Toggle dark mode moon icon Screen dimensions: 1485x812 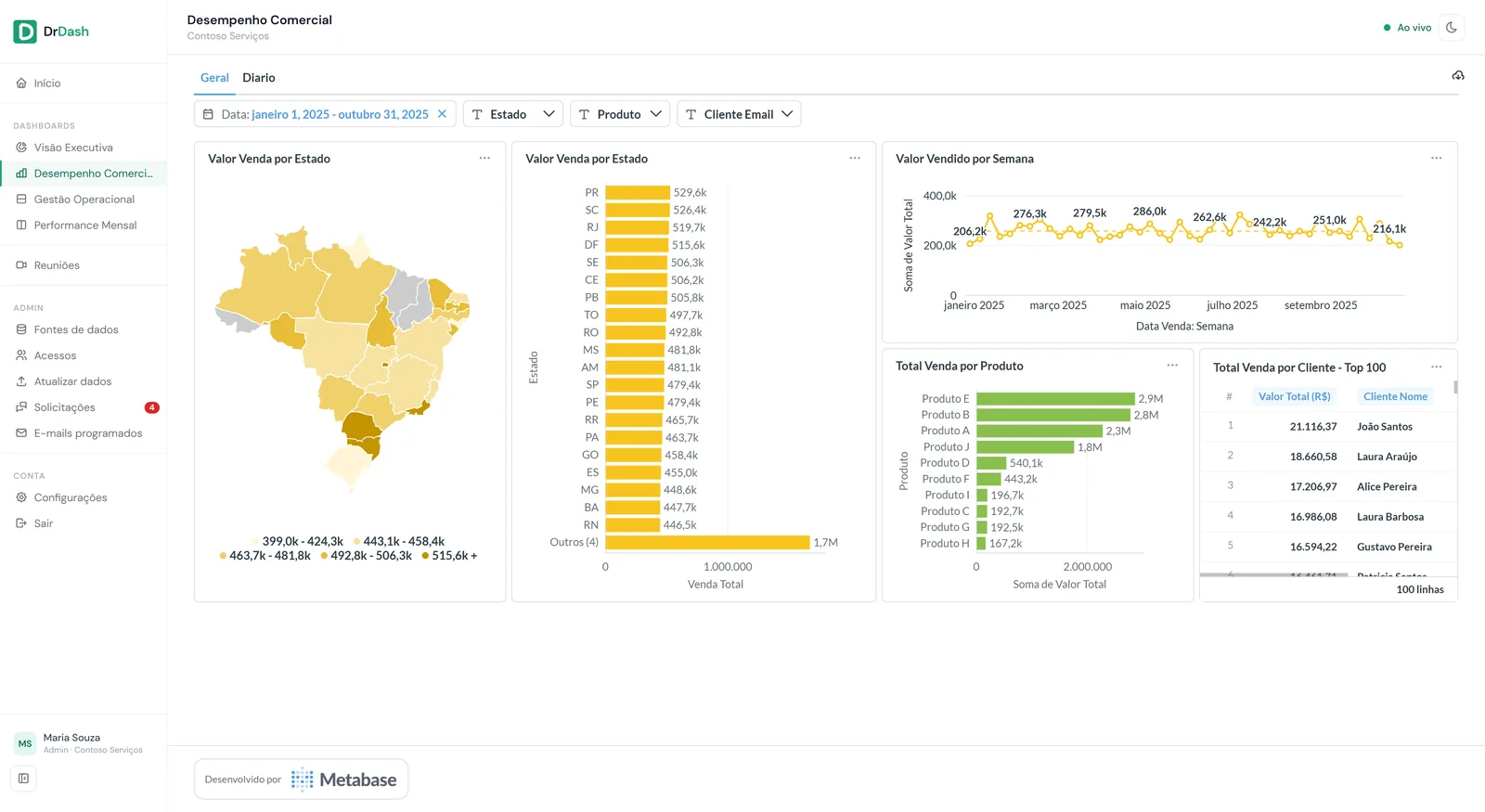1452,28
